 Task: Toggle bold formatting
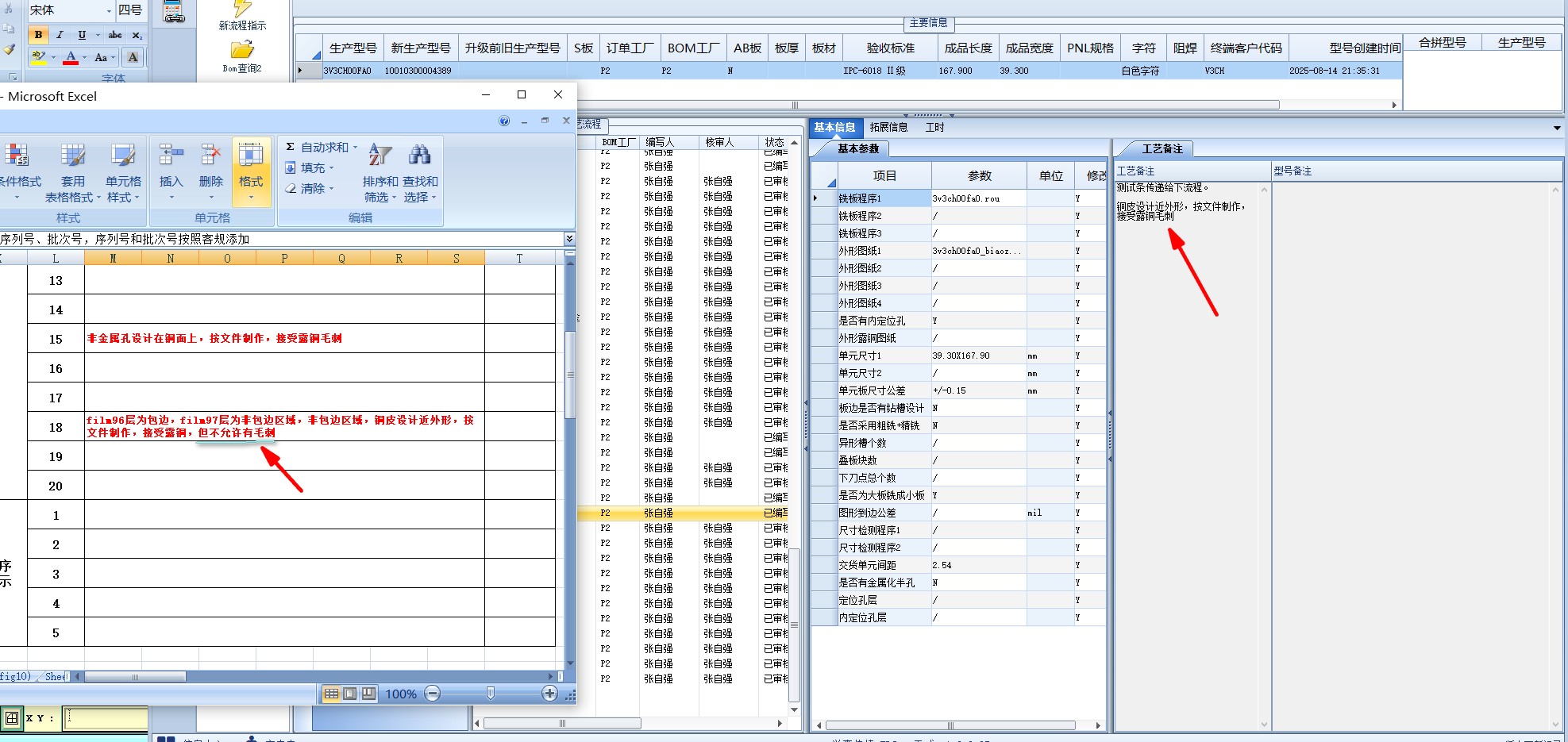38,35
